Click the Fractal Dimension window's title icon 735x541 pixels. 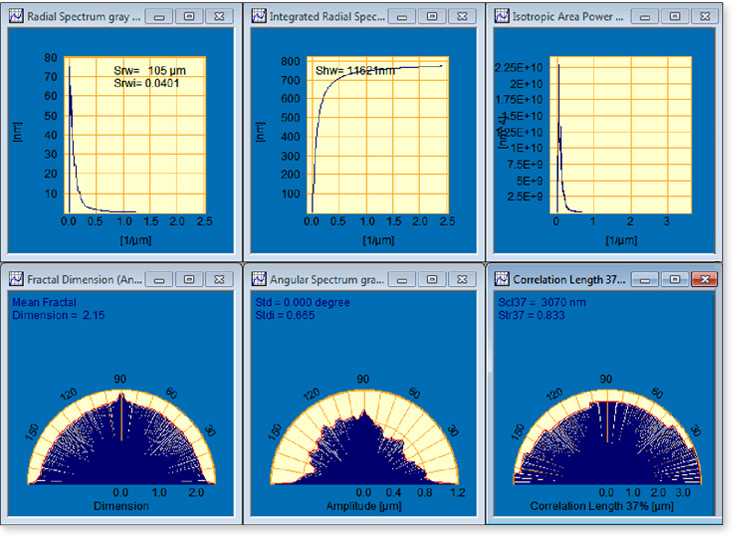16,279
